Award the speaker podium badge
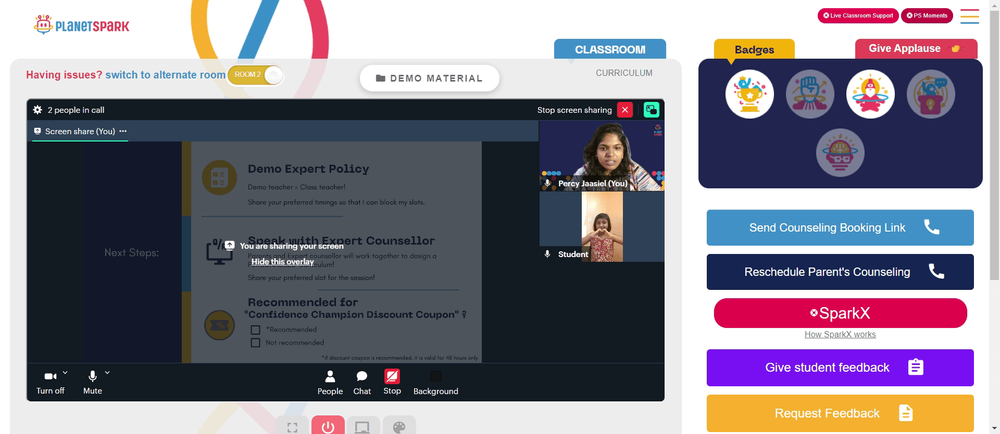 point(931,94)
